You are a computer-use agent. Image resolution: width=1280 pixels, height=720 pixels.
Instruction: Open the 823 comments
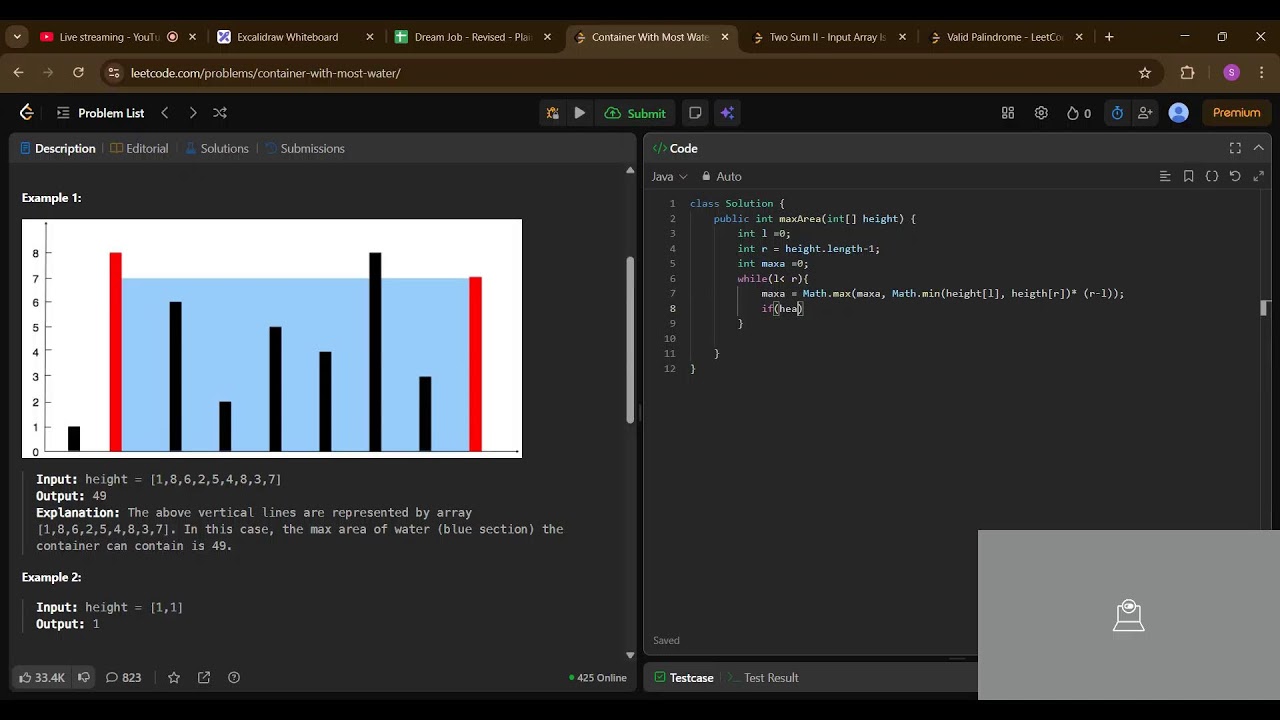pyautogui.click(x=124, y=677)
